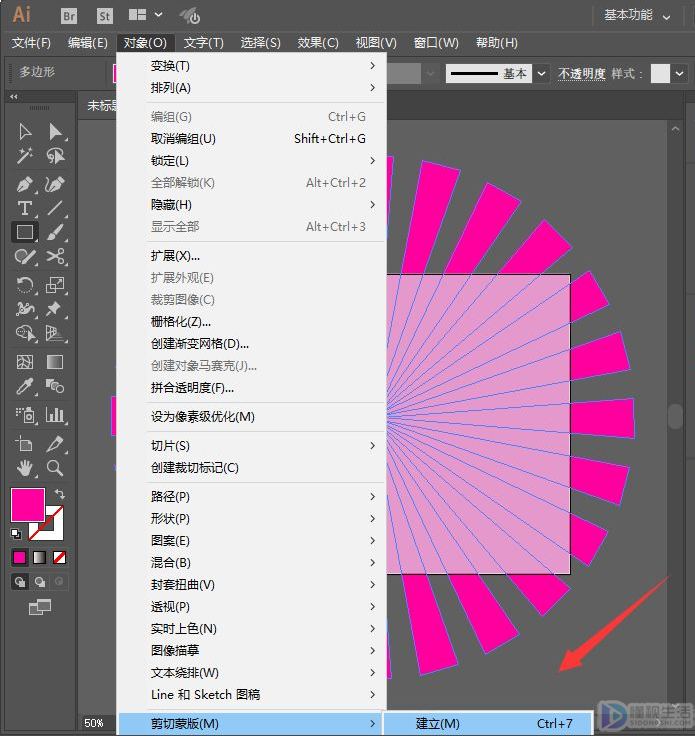Select the Scissors tool
The width and height of the screenshot is (695, 736).
pyautogui.click(x=55, y=256)
